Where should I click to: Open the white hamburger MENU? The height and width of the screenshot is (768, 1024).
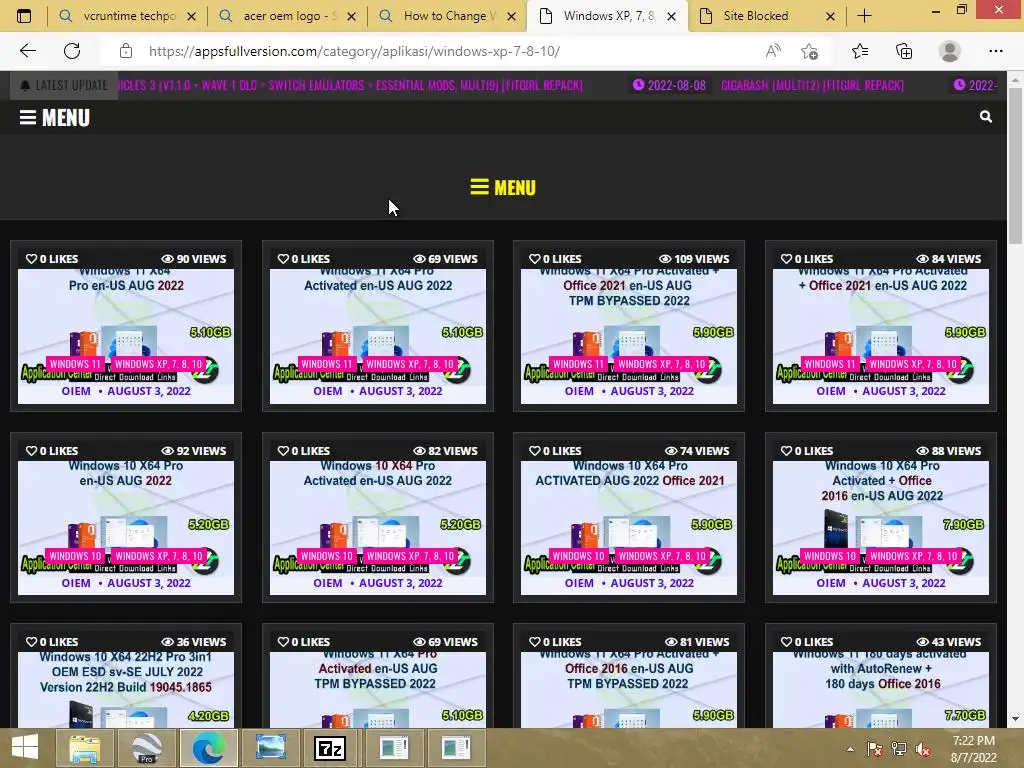coord(55,118)
